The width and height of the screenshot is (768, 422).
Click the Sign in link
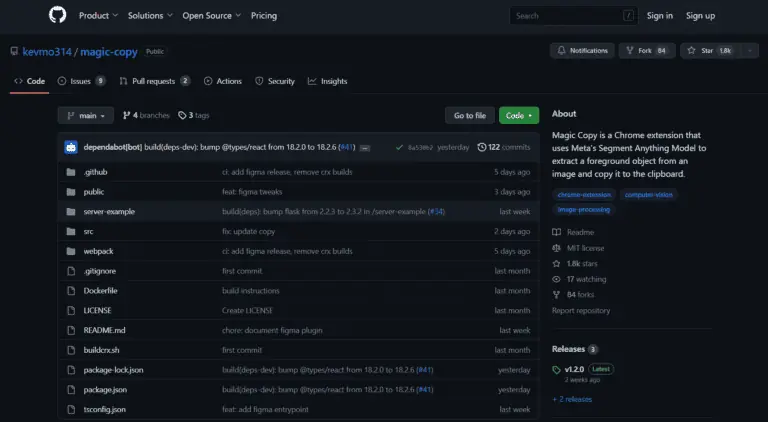click(x=659, y=16)
